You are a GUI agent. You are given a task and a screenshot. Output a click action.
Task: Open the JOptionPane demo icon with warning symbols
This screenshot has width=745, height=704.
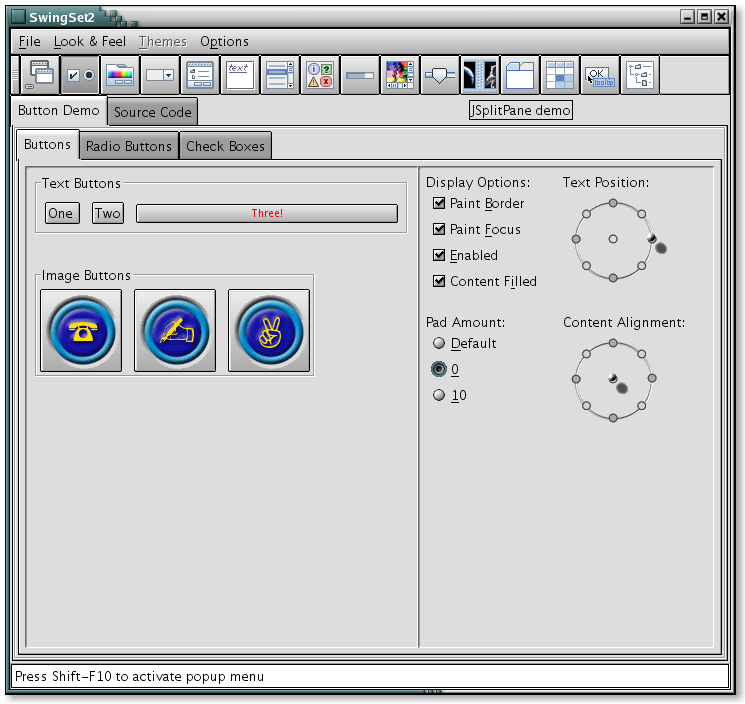click(x=320, y=75)
